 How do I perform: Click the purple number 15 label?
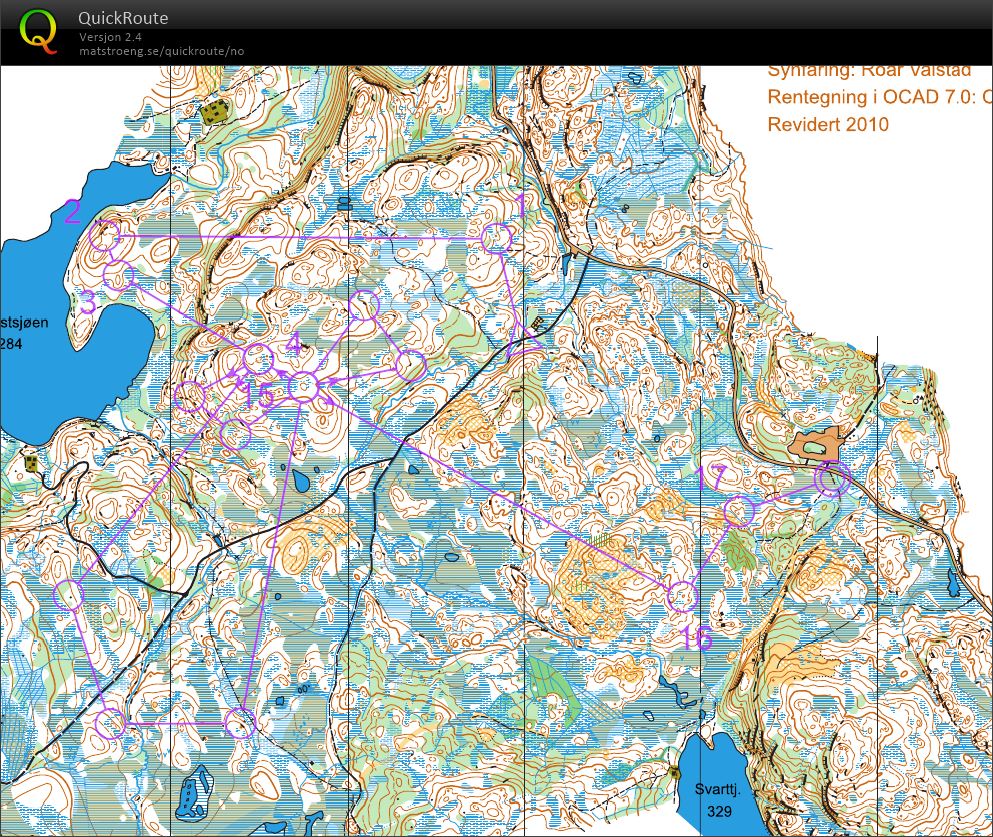[259, 396]
